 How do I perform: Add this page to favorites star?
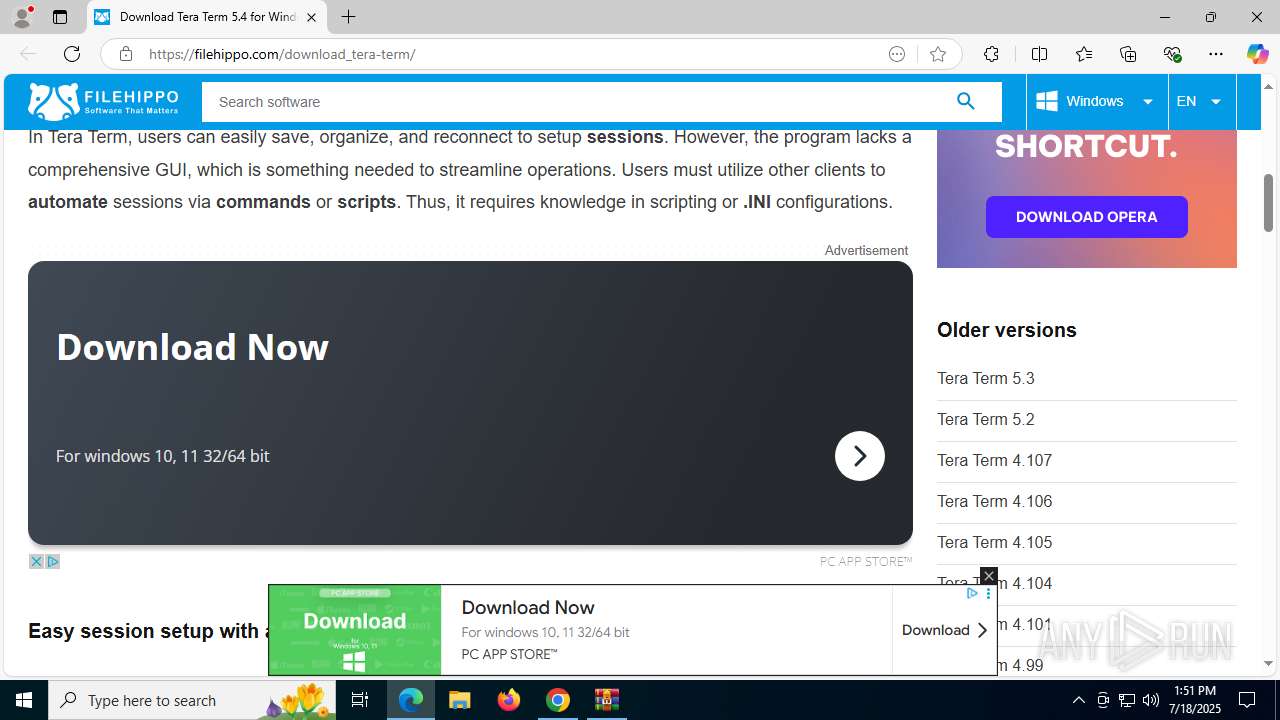coord(938,54)
